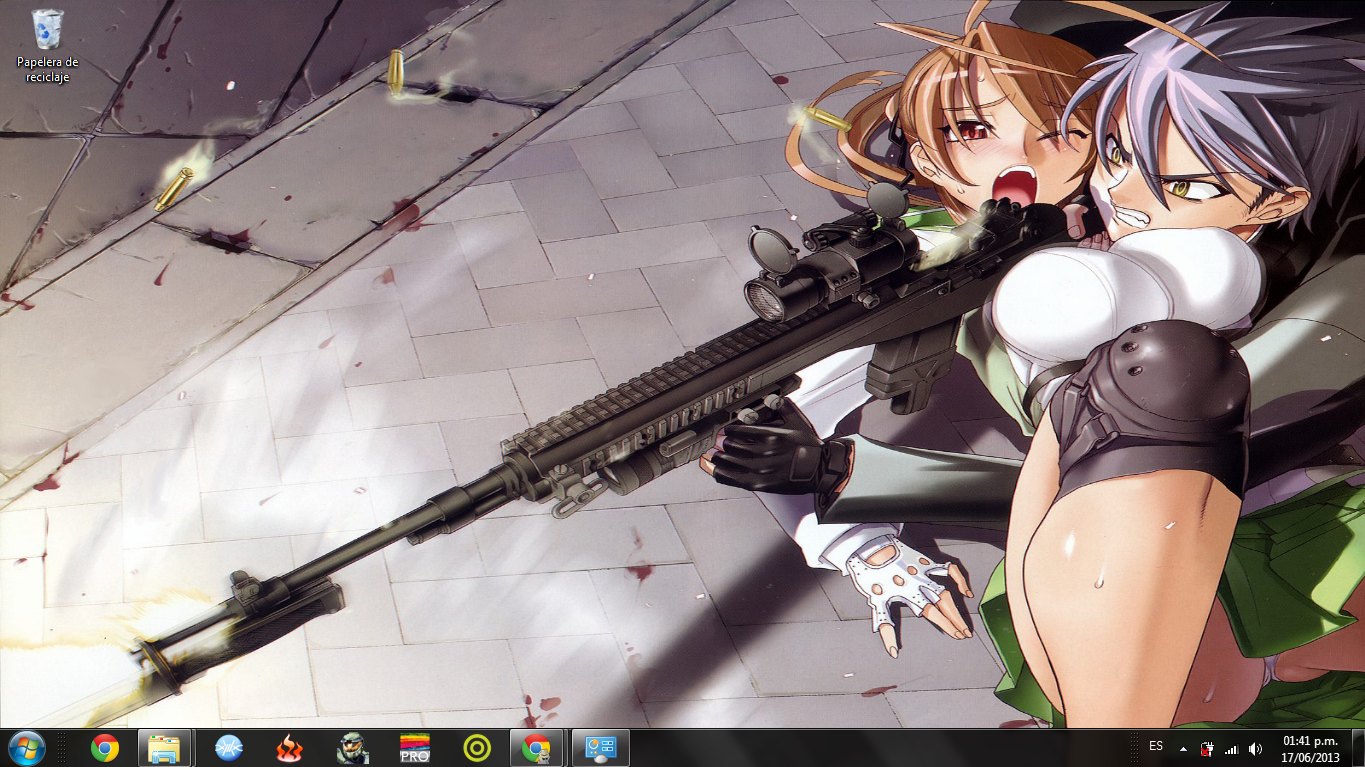This screenshot has width=1365, height=767.
Task: Show hidden system tray icons arrow
Action: click(1184, 748)
